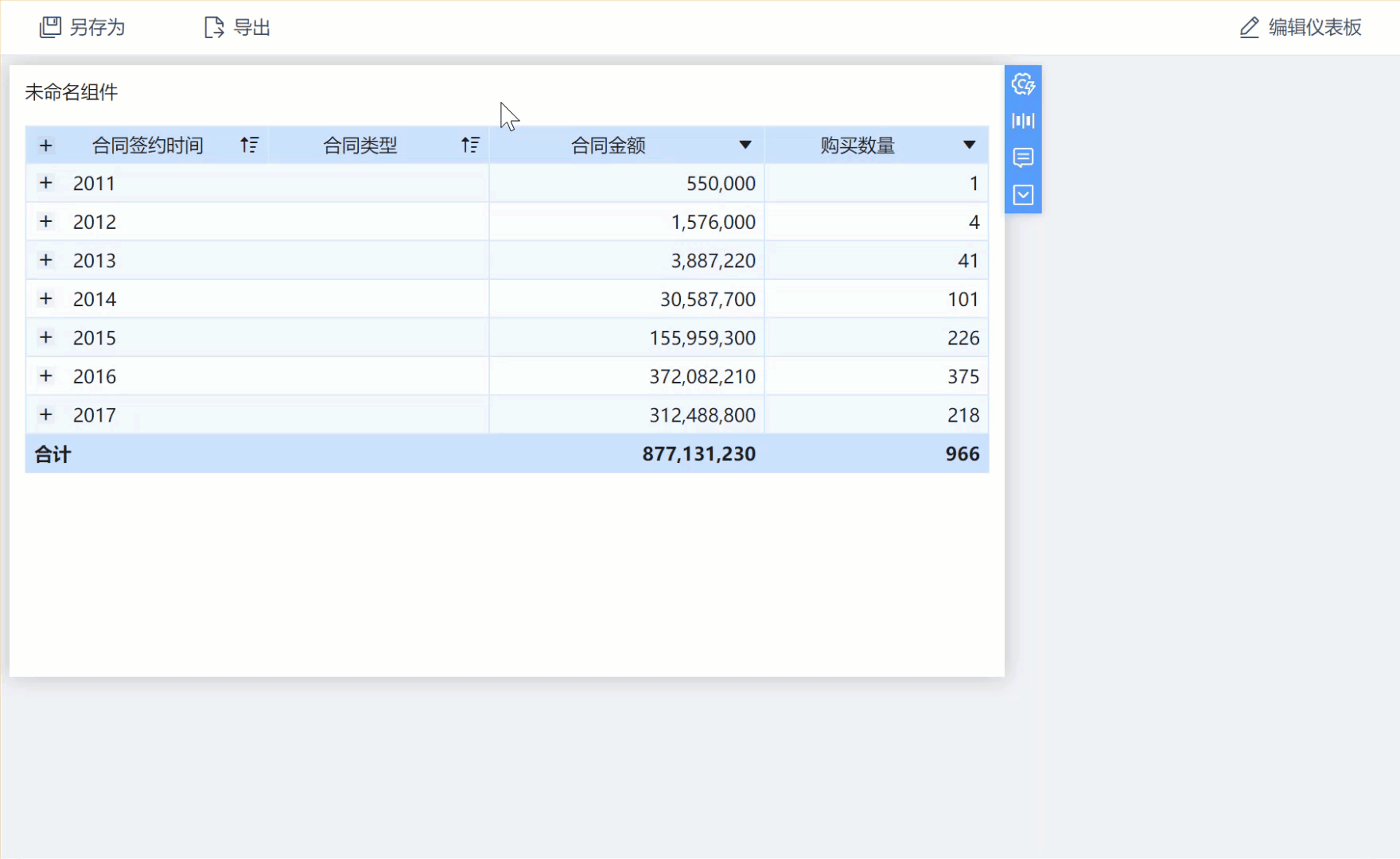The height and width of the screenshot is (859, 1400).
Task: Click the boxed down-arrow icon in sidebar
Action: point(1023,195)
